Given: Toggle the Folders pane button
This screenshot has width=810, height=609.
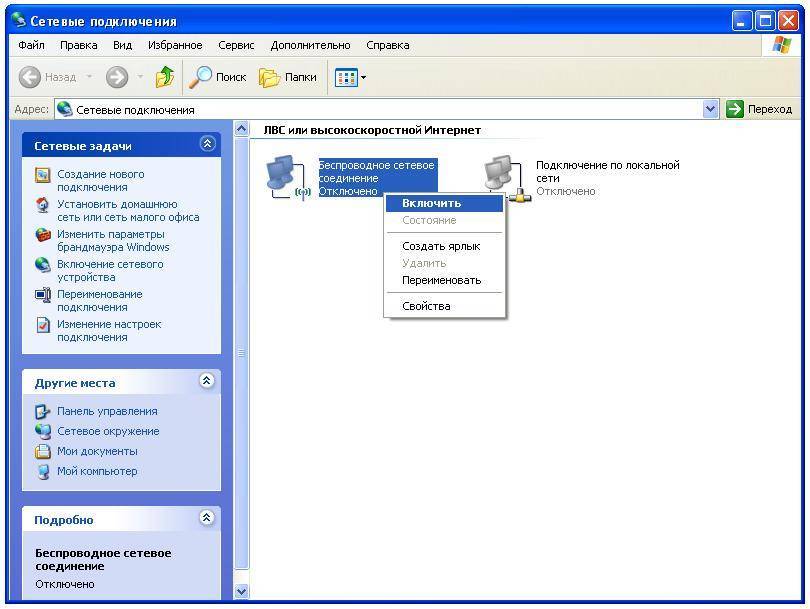Looking at the screenshot, I should (288, 77).
